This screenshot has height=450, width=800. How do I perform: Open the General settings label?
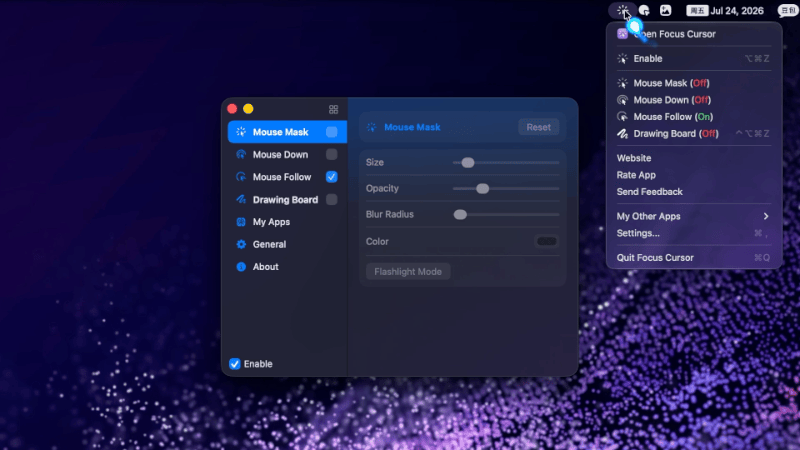[x=269, y=244]
